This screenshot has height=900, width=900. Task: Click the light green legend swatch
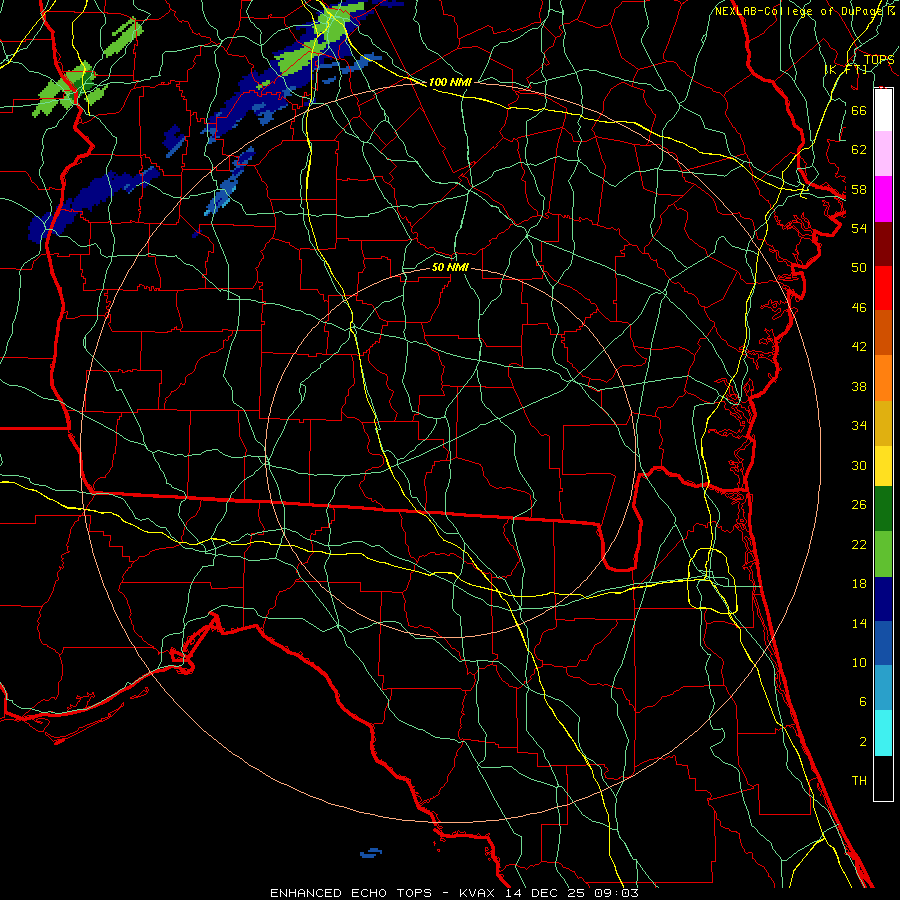[x=883, y=554]
